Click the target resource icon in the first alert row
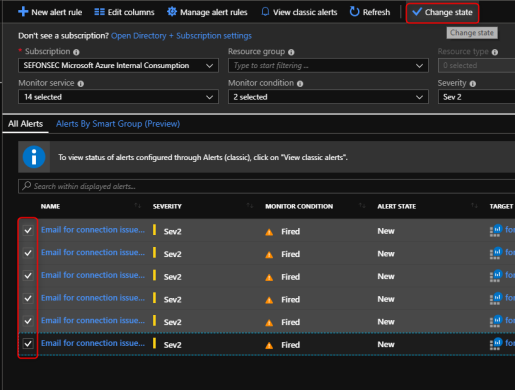 (496, 231)
